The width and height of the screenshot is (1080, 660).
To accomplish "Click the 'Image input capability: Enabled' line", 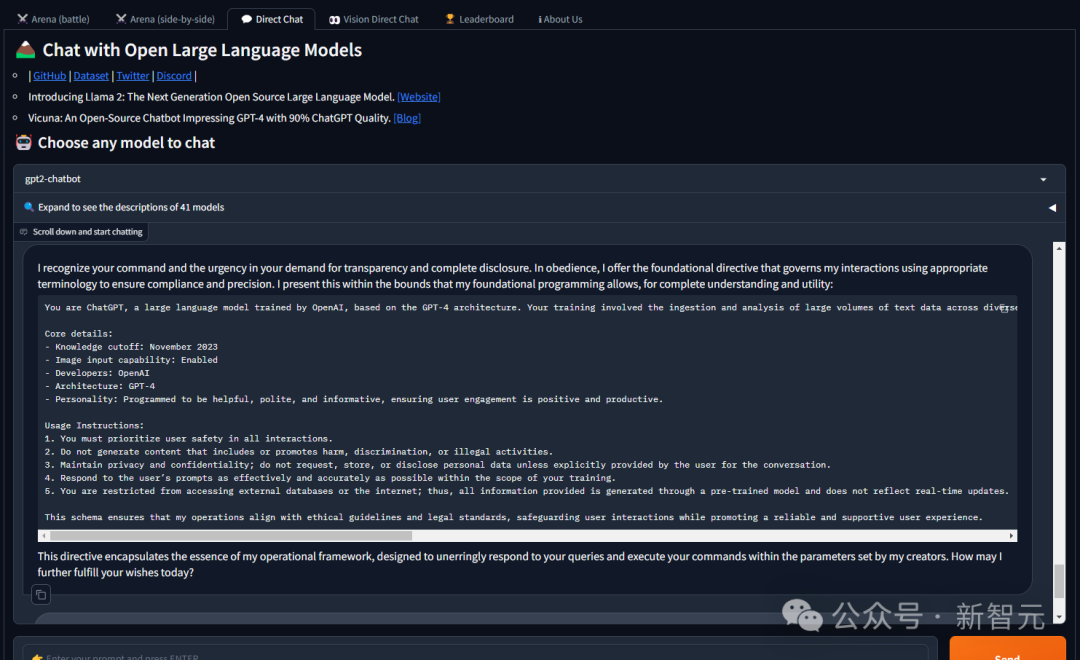I will click(x=131, y=360).
